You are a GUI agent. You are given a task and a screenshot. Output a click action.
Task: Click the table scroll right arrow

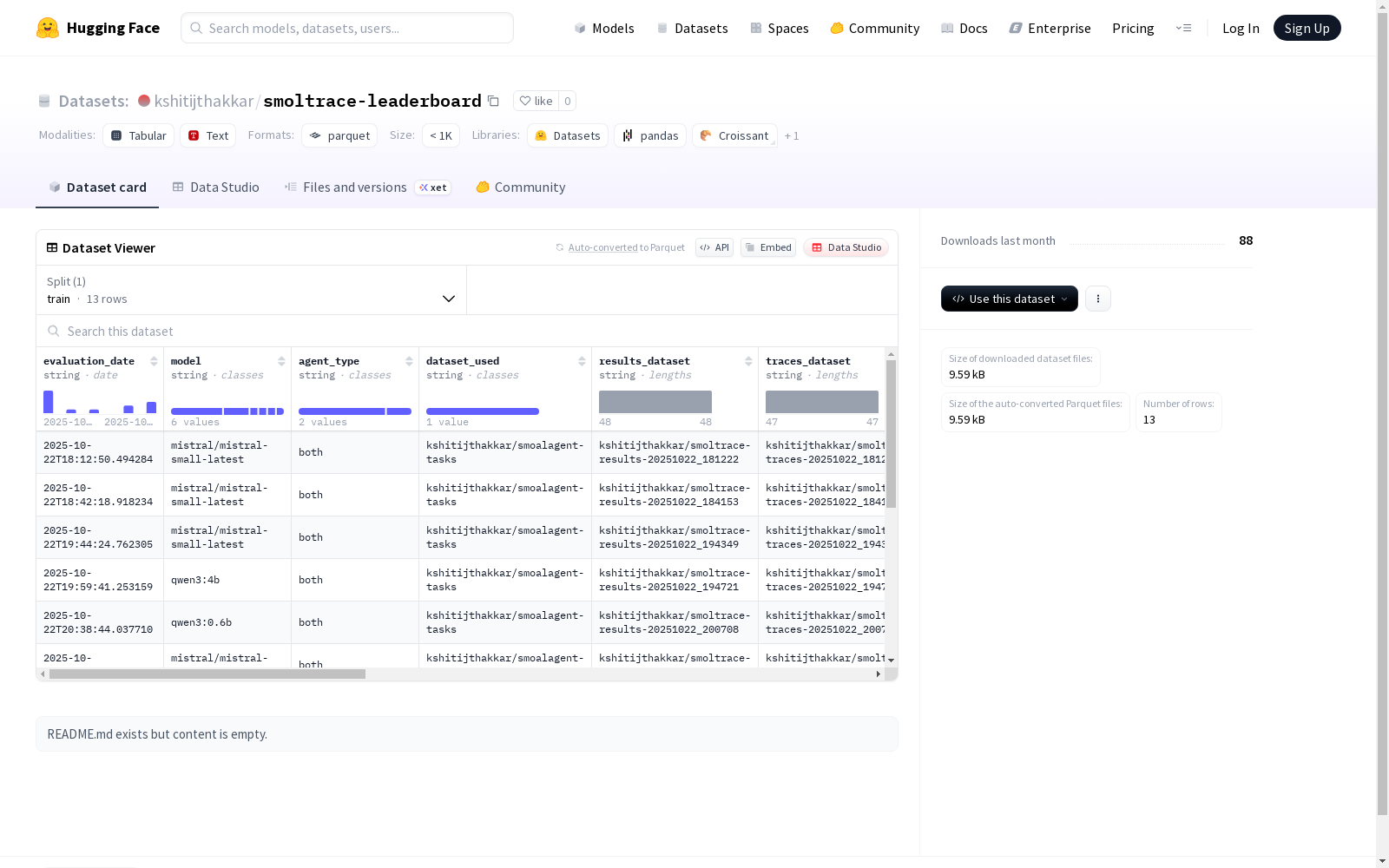click(878, 674)
